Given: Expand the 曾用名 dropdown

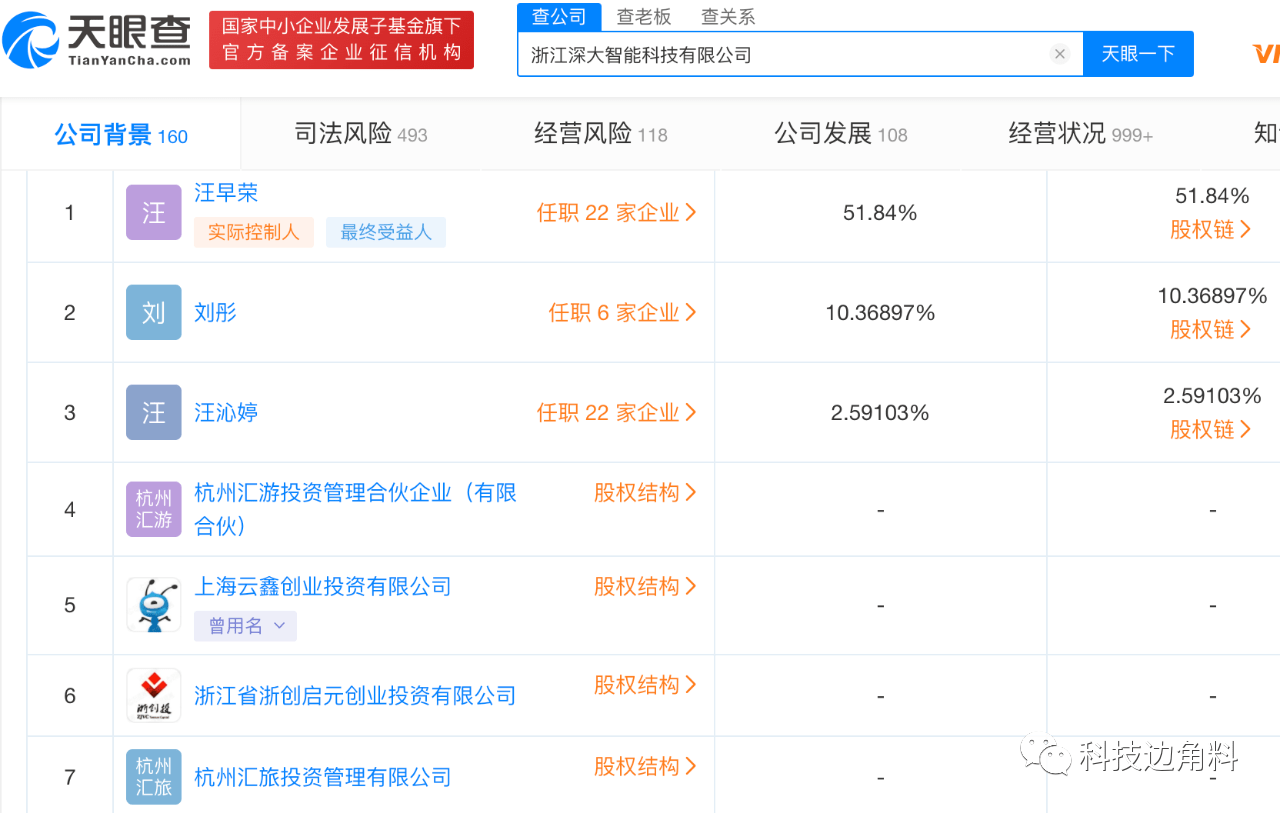Looking at the screenshot, I should pos(246,626).
